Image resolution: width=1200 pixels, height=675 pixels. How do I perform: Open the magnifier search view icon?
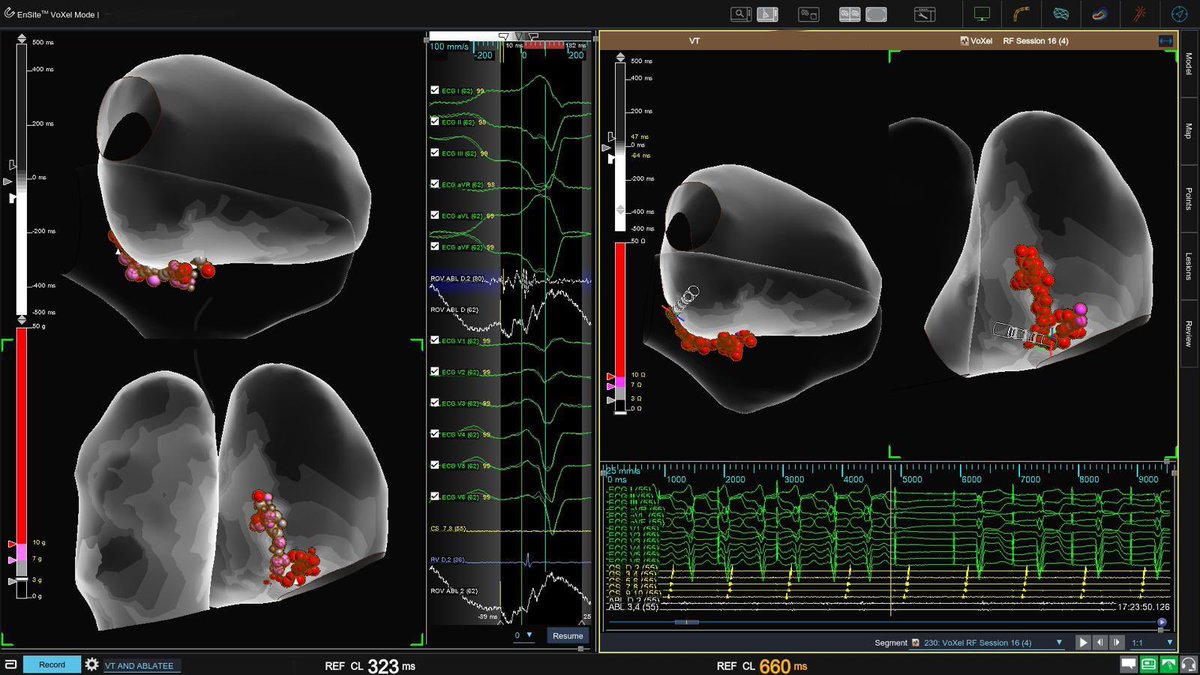click(741, 14)
